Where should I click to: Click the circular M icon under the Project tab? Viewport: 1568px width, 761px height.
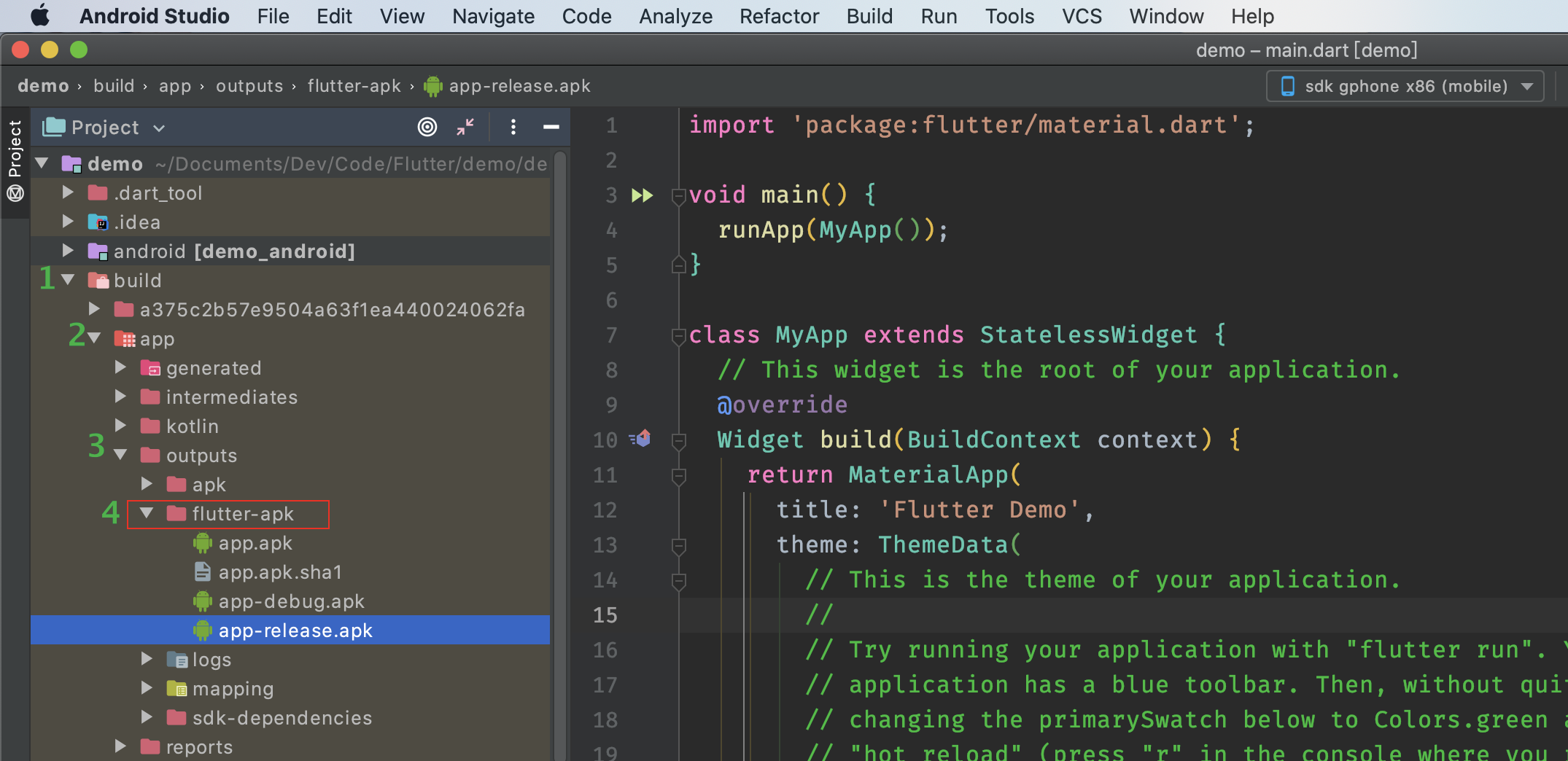click(15, 193)
